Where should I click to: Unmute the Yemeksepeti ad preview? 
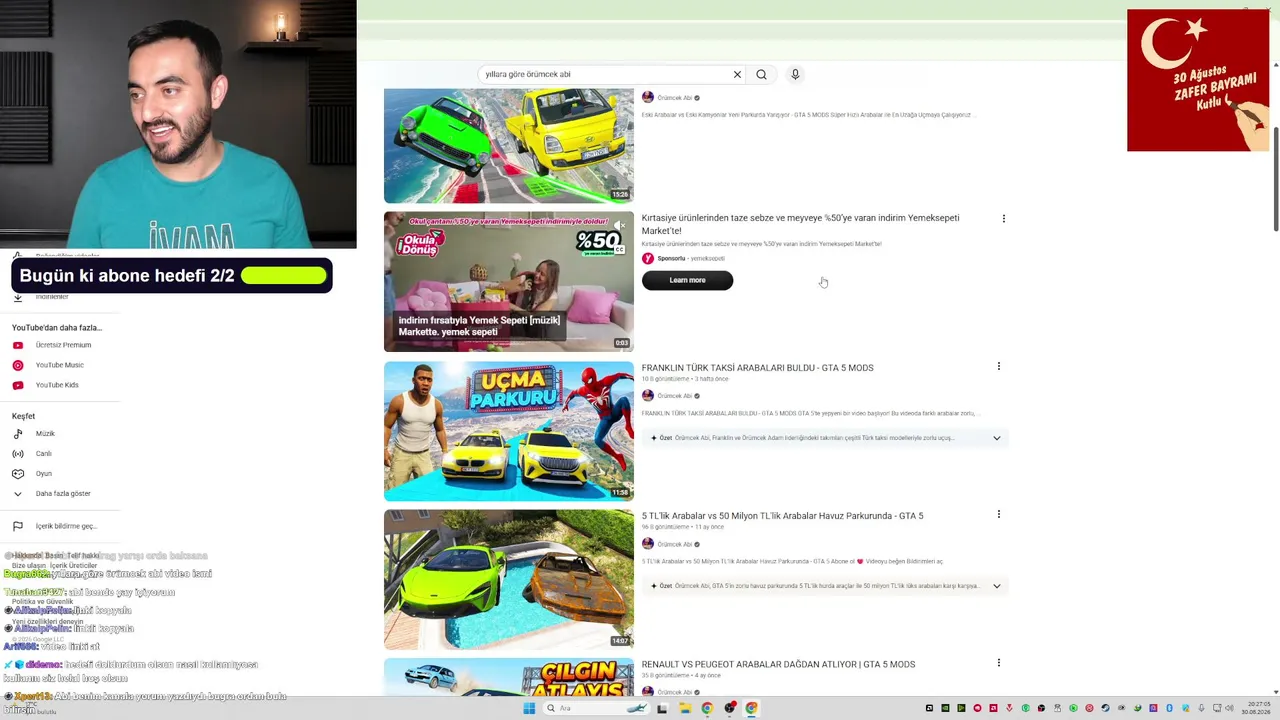(x=621, y=225)
